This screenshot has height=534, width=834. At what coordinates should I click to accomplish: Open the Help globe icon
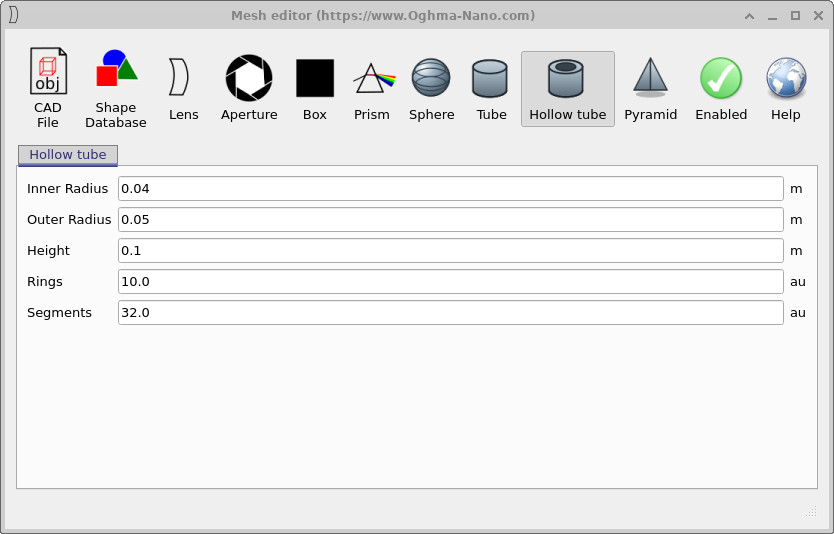[x=786, y=88]
